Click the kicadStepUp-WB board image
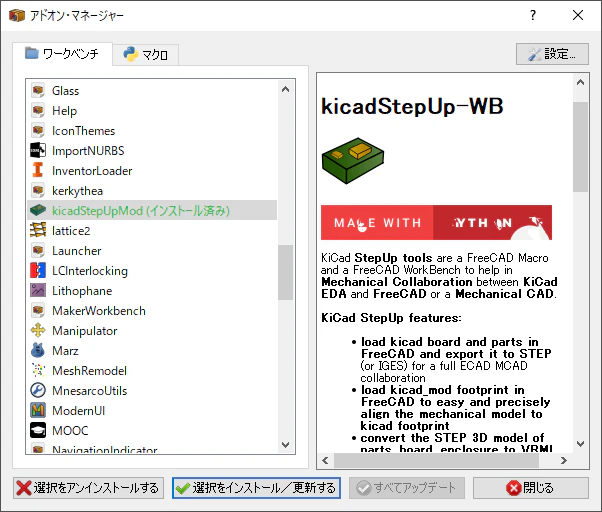This screenshot has width=602, height=512. [x=352, y=160]
